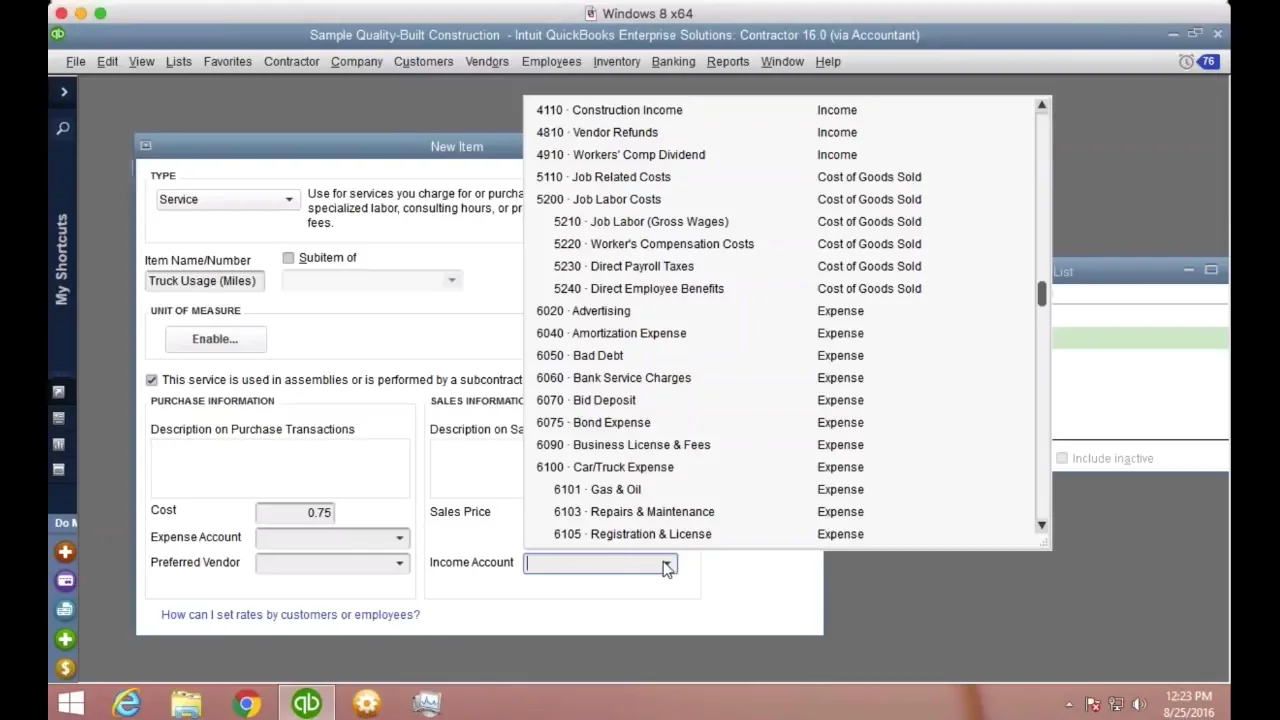Click the Description on Purchase Transactions box

[280, 467]
